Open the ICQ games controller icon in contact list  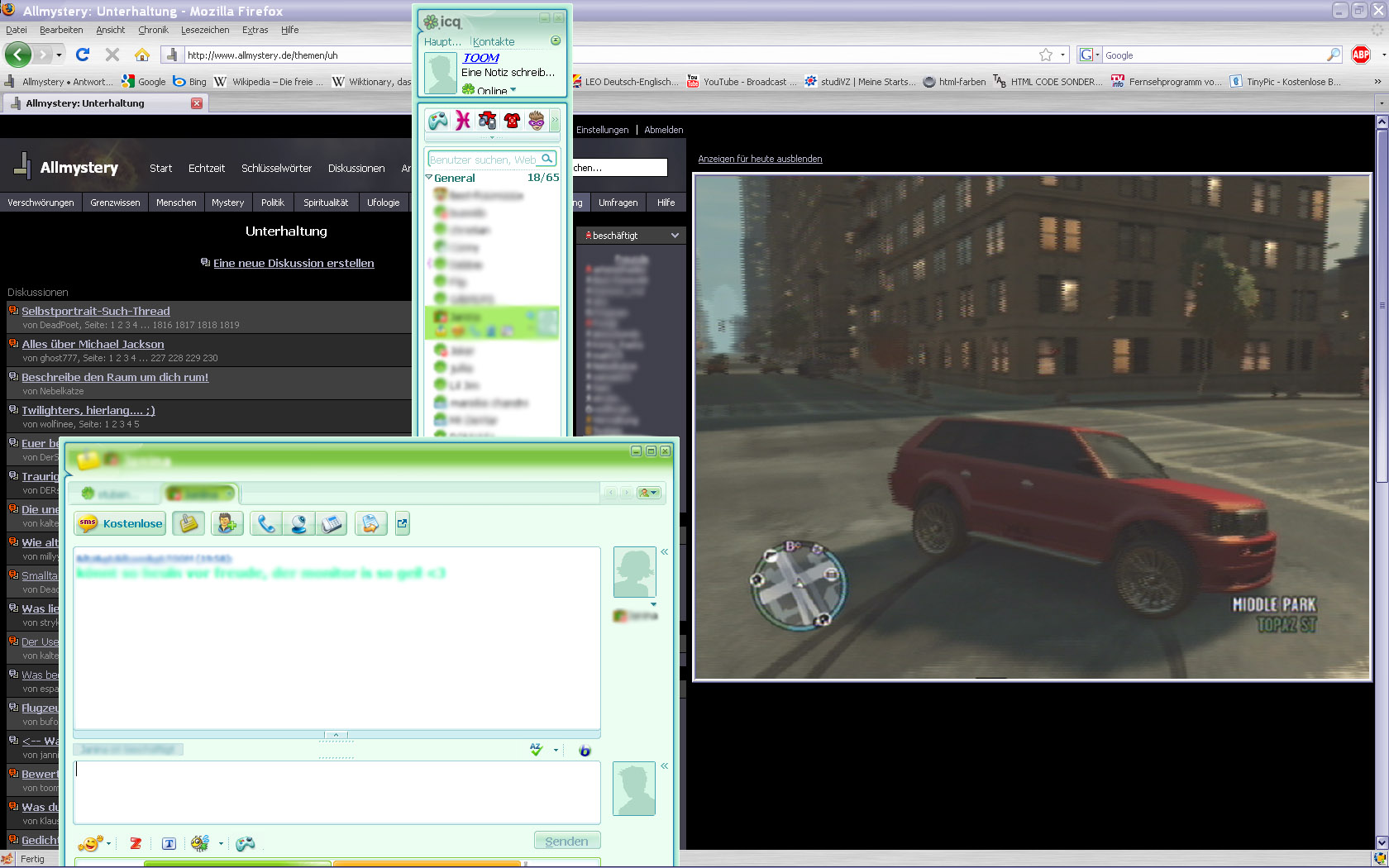coord(438,121)
